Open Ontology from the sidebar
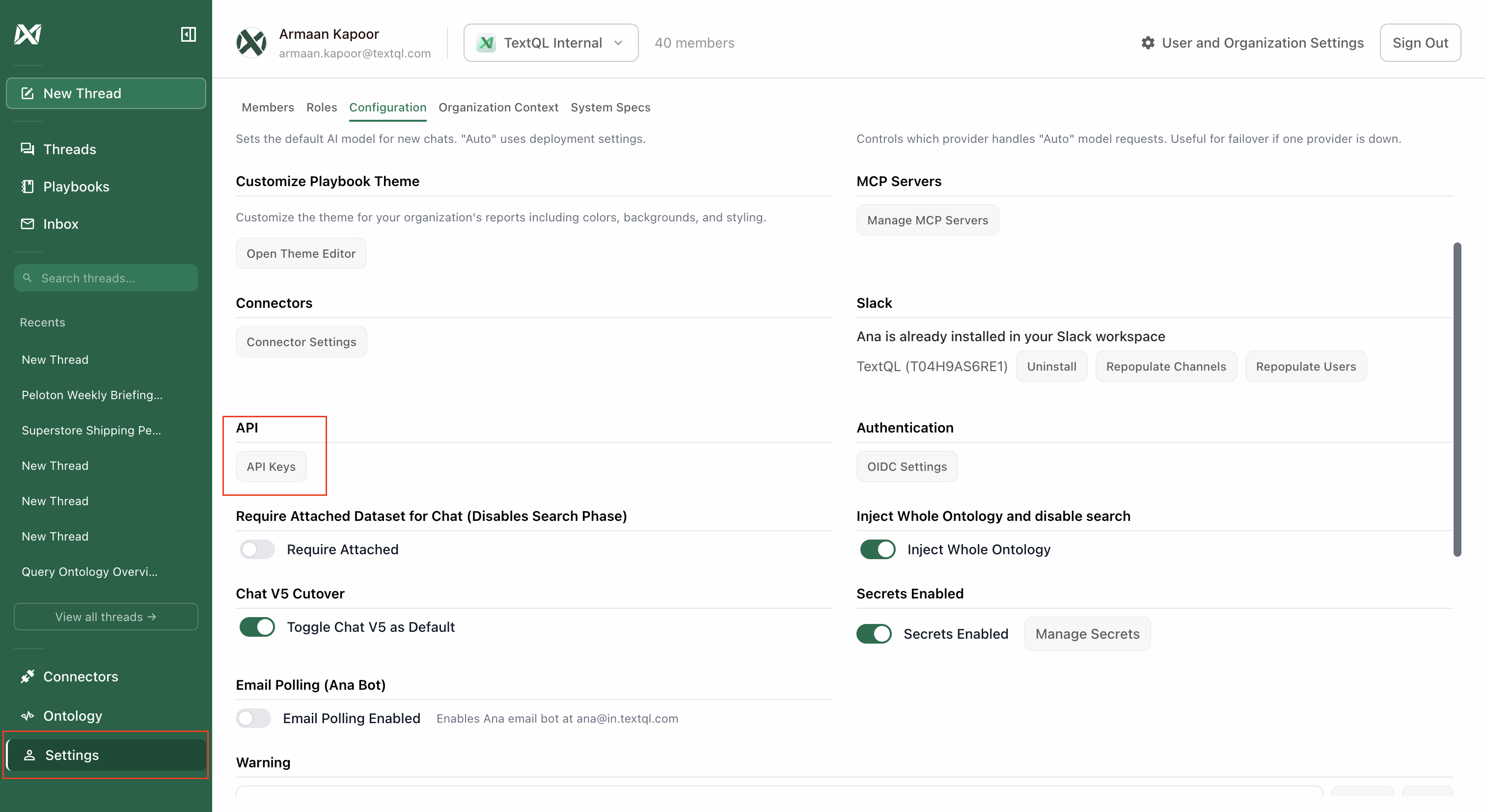 pyautogui.click(x=72, y=716)
